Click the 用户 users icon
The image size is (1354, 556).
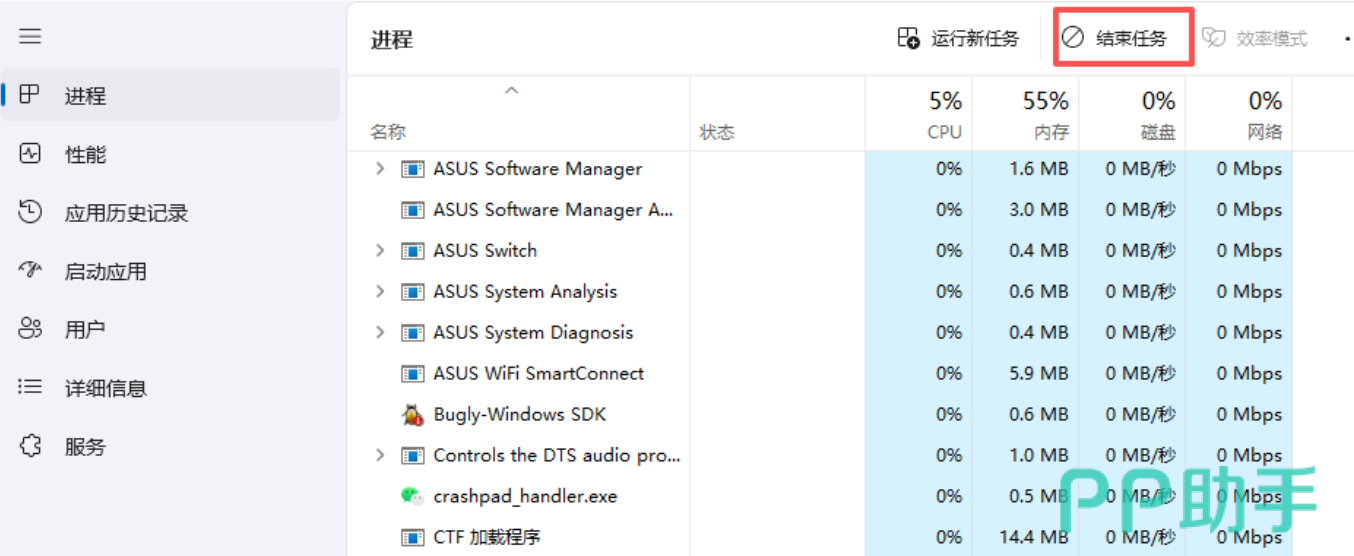pyautogui.click(x=30, y=329)
